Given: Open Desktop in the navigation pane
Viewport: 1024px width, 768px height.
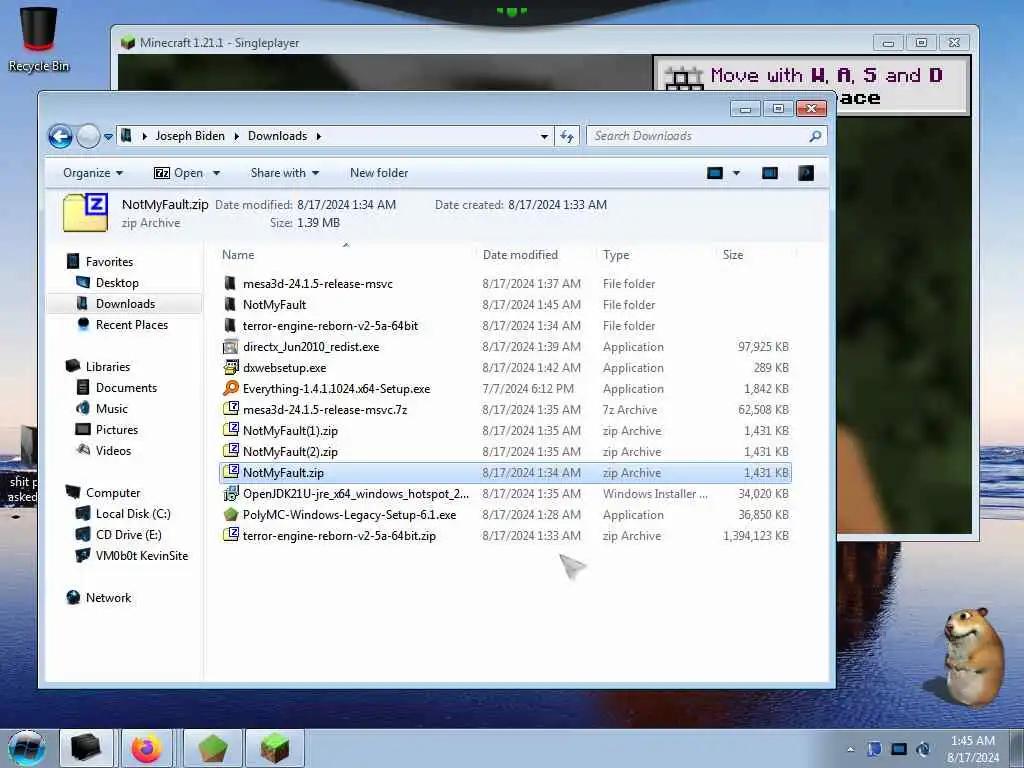Looking at the screenshot, I should click(x=108, y=283).
